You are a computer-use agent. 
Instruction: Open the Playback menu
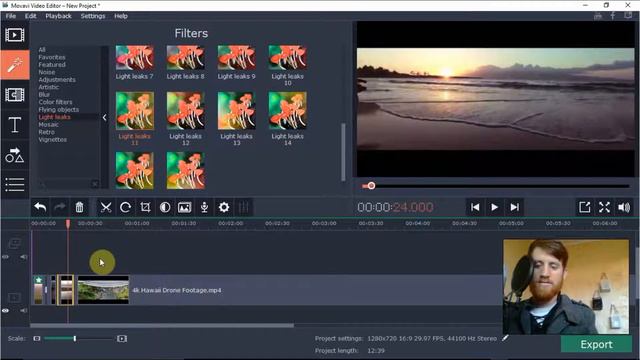(x=58, y=16)
